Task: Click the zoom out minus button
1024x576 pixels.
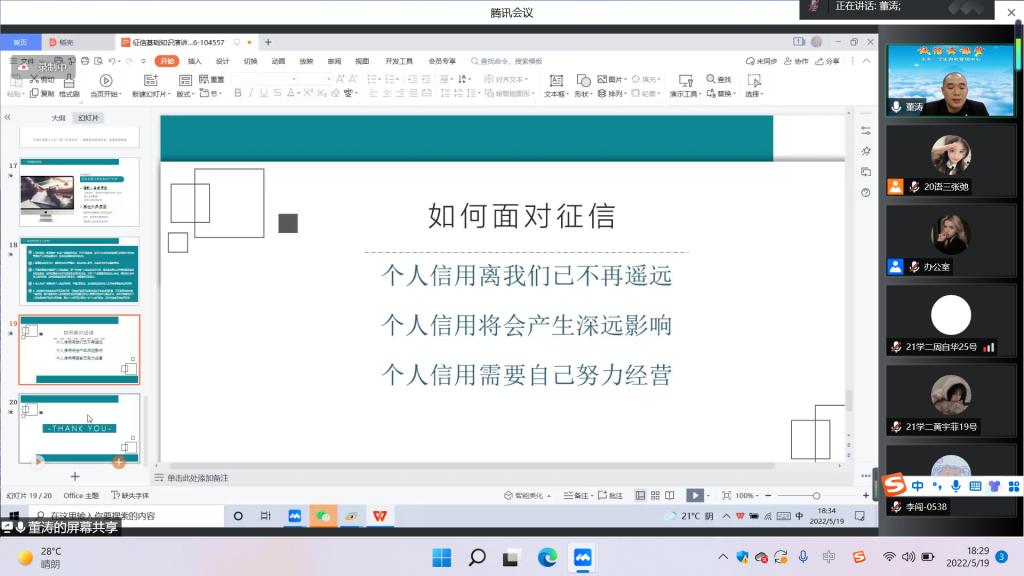Action: pyautogui.click(x=768, y=496)
